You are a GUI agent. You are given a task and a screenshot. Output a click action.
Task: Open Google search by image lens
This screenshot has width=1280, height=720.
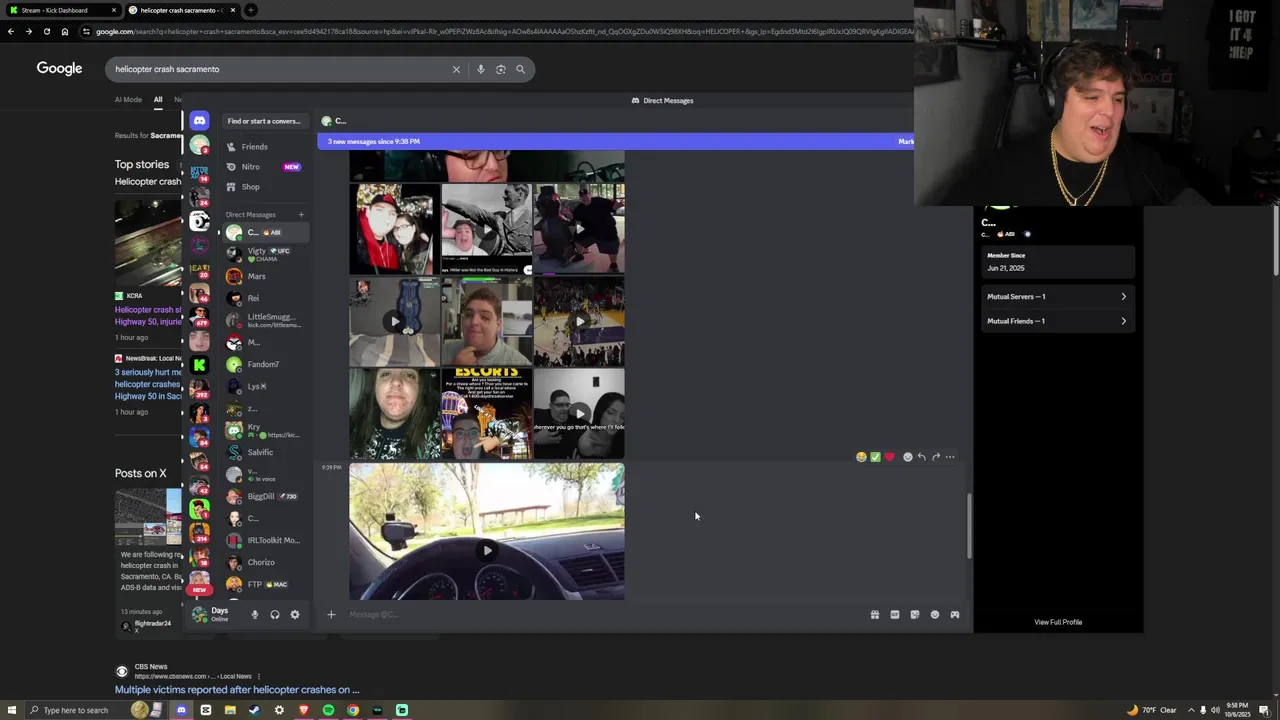tap(501, 69)
